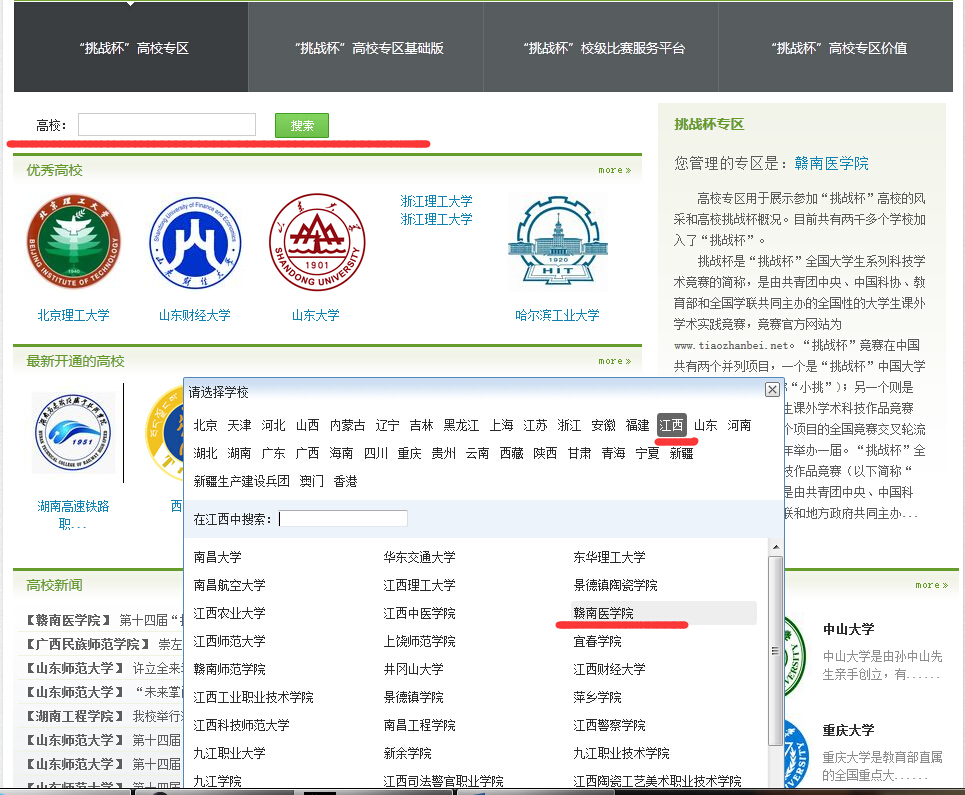The width and height of the screenshot is (965, 795).
Task: Open the 哈尔滨工业大学 name link
Action: click(x=557, y=315)
